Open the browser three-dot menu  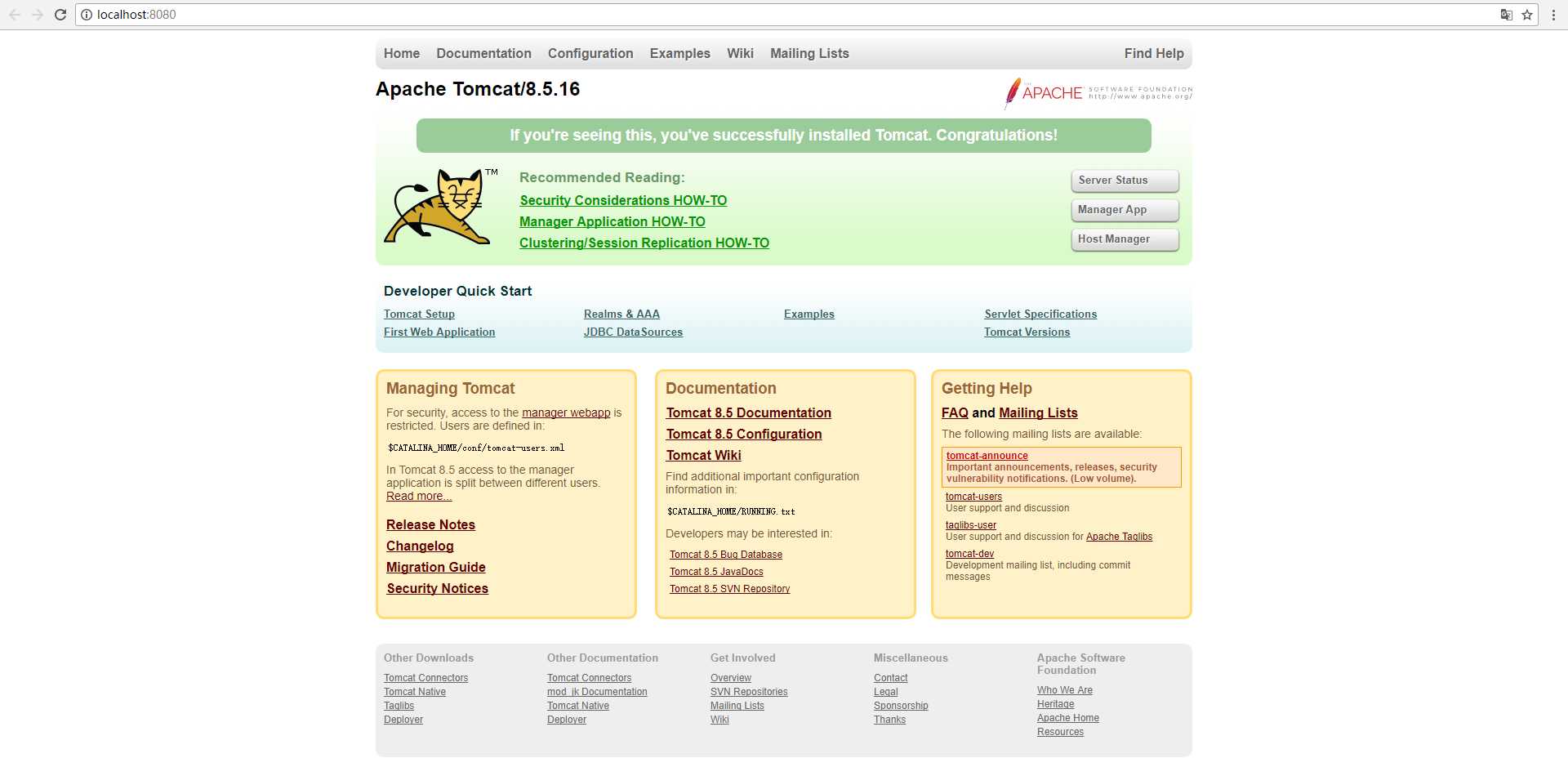(1553, 15)
